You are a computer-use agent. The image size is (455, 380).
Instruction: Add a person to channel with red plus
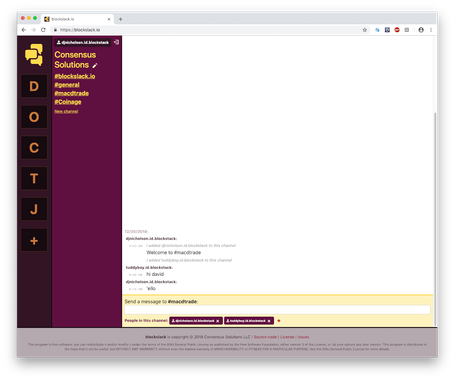pos(279,321)
